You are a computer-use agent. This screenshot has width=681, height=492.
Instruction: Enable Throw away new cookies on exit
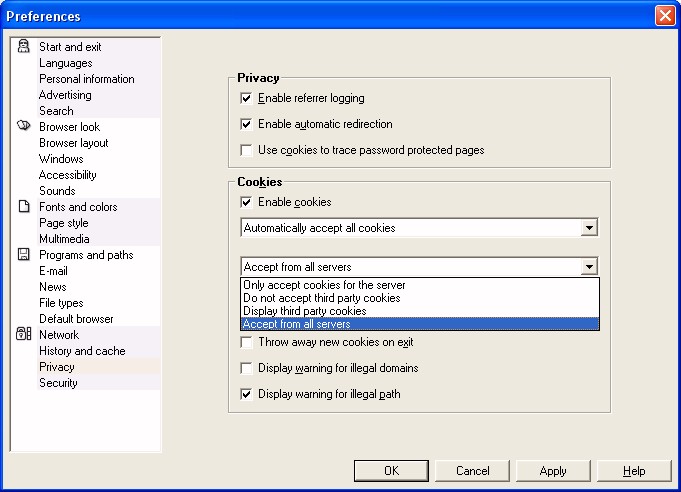click(247, 342)
